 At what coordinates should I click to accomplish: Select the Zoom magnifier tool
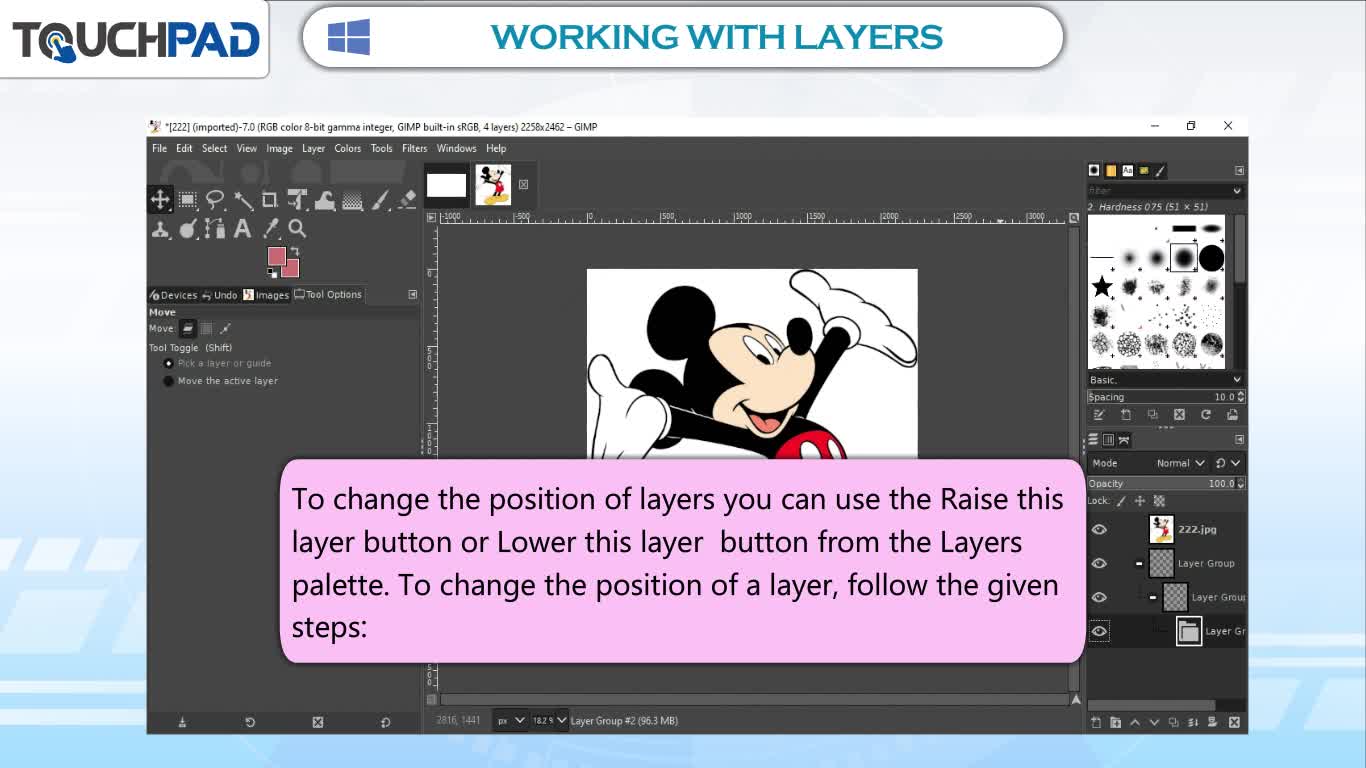pyautogui.click(x=297, y=229)
